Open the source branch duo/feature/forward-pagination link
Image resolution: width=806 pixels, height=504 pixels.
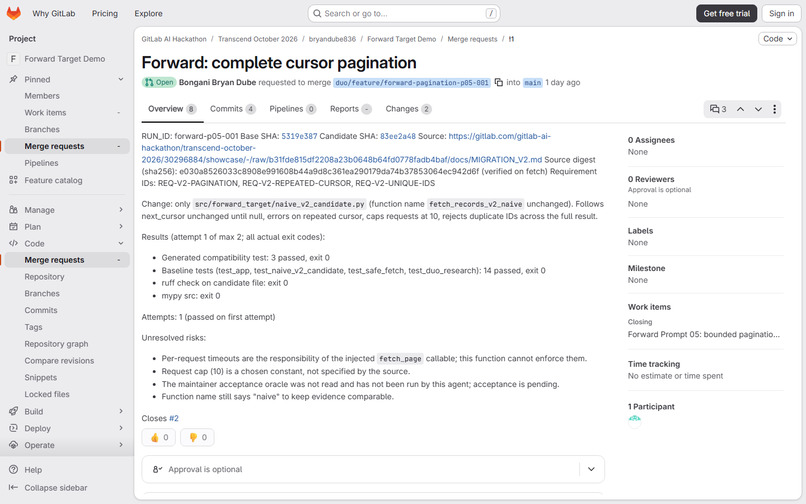pyautogui.click(x=412, y=82)
